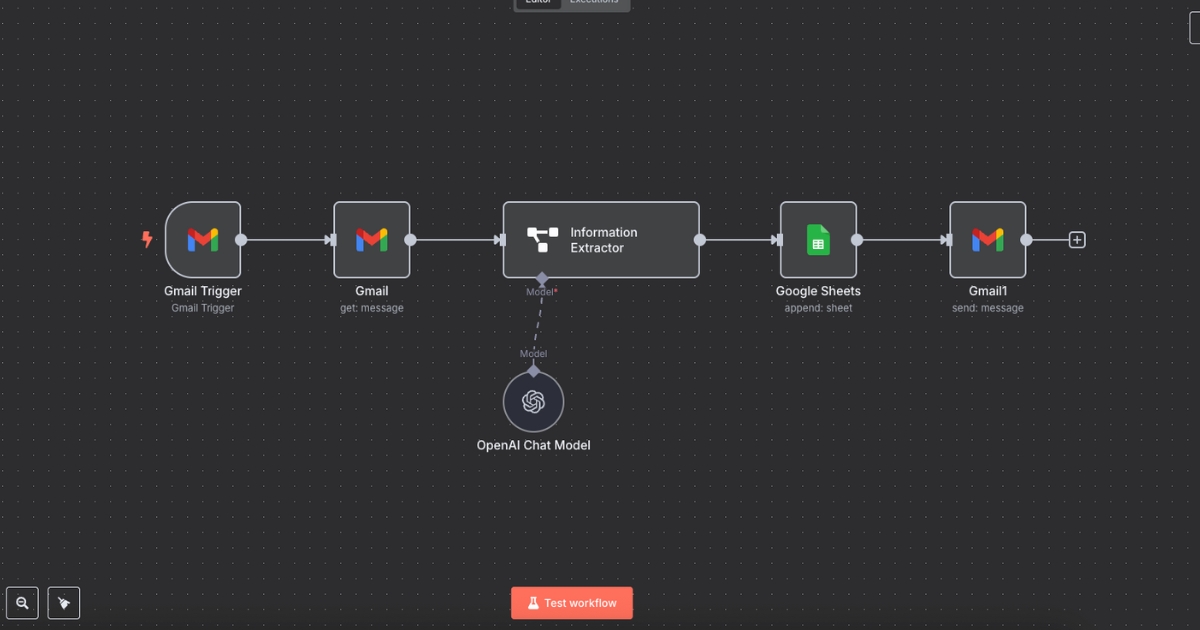The height and width of the screenshot is (630, 1200).
Task: Zoom out using the magnifier icon
Action: tap(22, 603)
